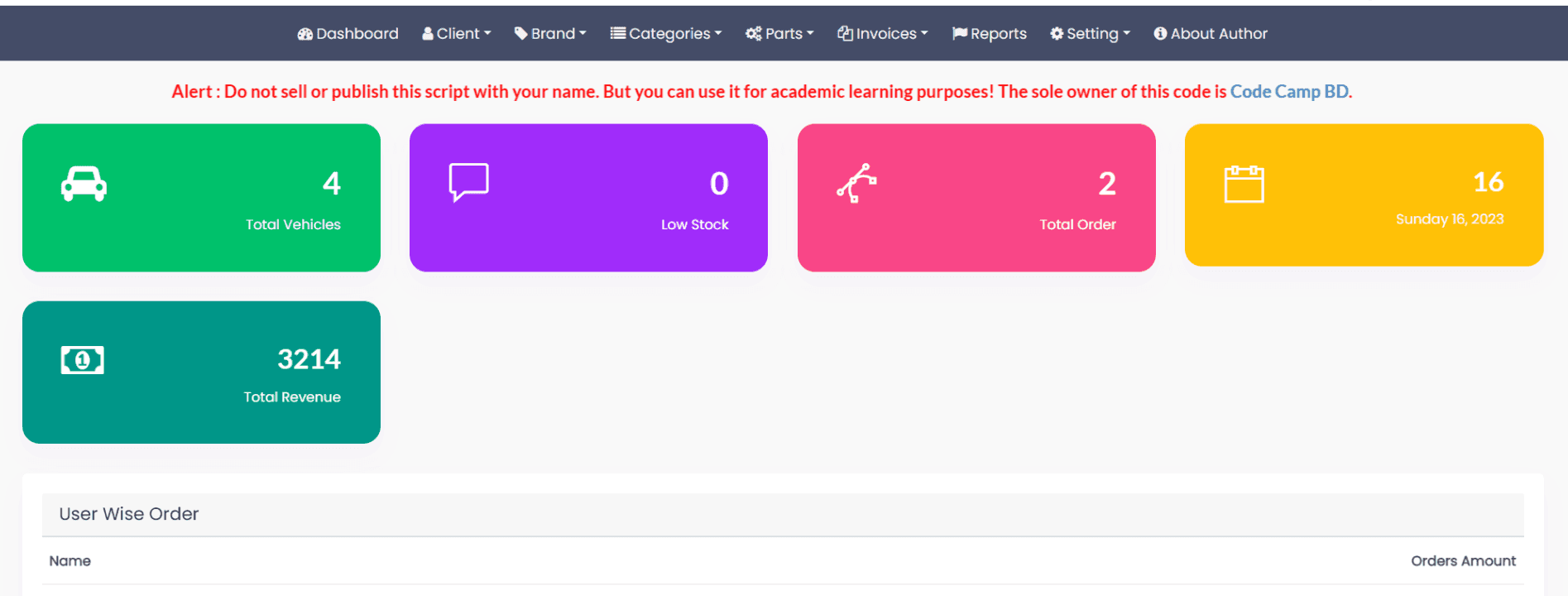Click the Setting gear icon
Viewport: 1568px width, 596px height.
coord(1057,34)
